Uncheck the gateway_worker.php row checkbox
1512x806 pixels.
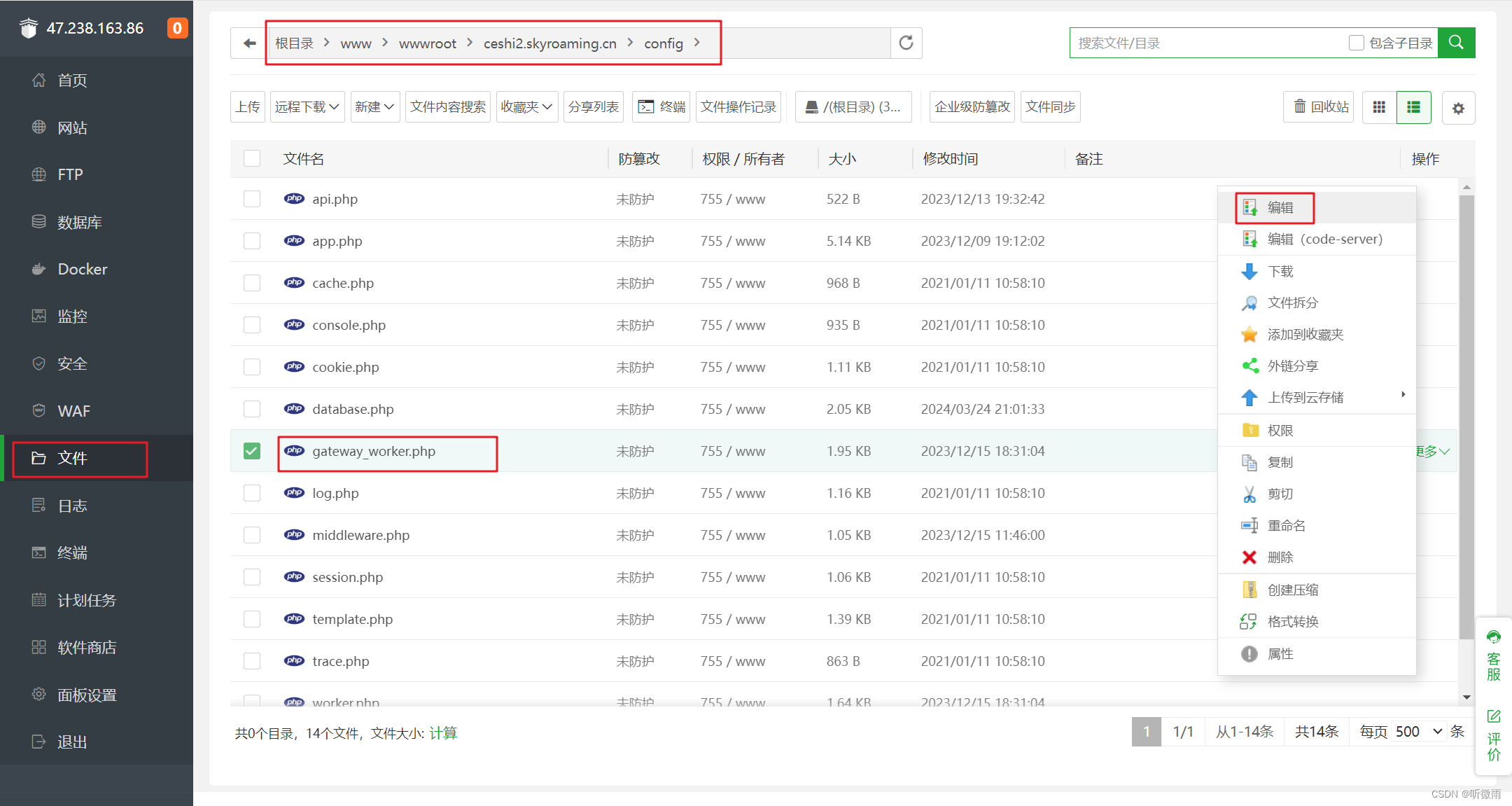pos(252,451)
